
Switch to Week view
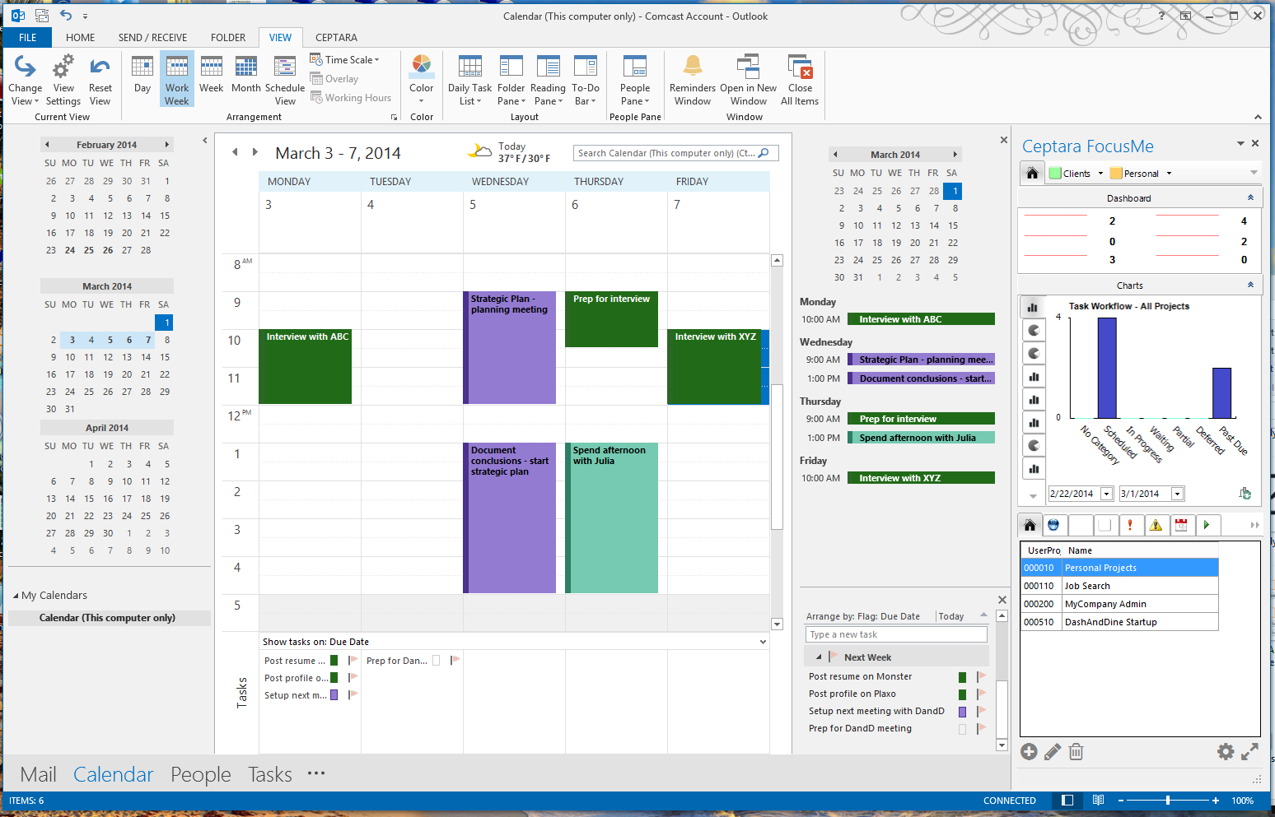[211, 80]
